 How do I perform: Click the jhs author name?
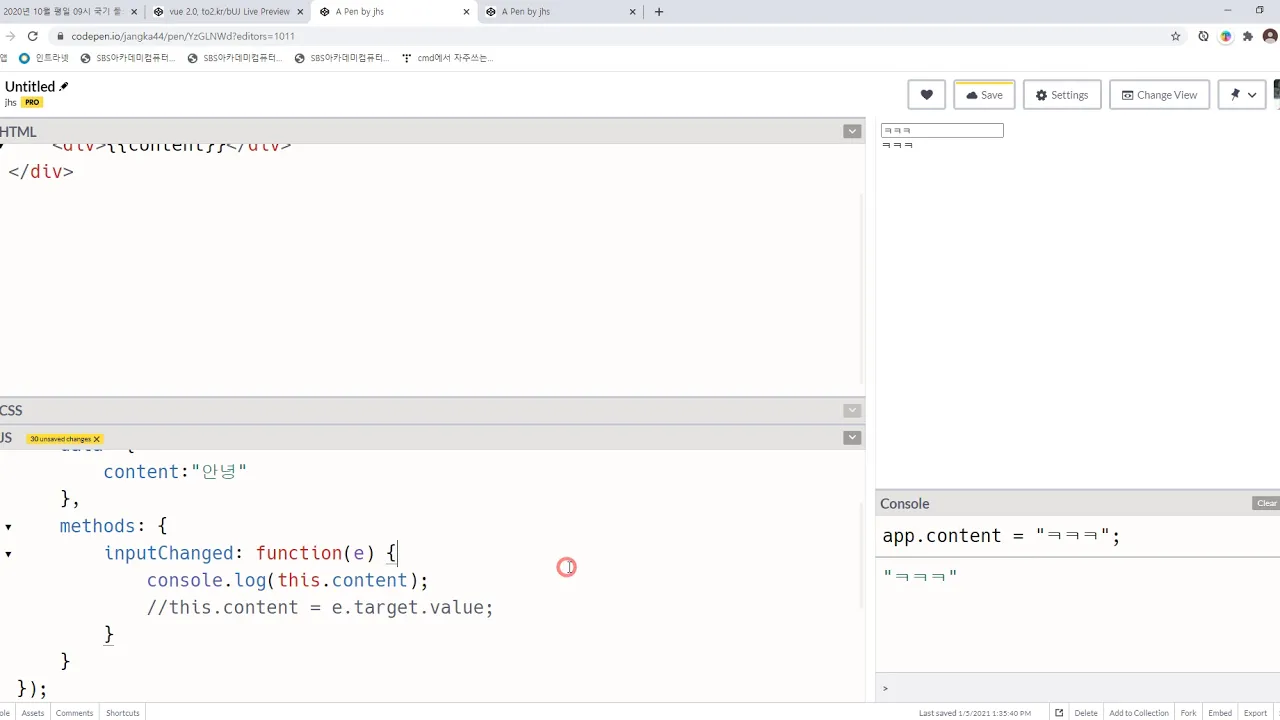click(10, 102)
